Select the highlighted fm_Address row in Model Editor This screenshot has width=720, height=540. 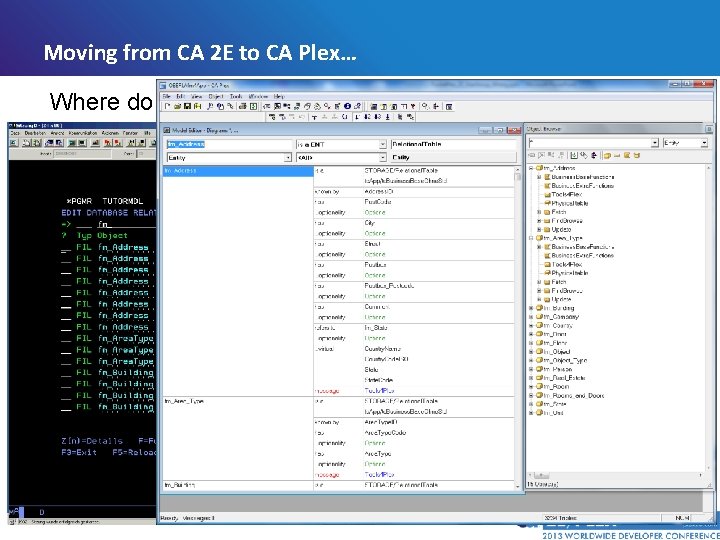tap(238, 171)
